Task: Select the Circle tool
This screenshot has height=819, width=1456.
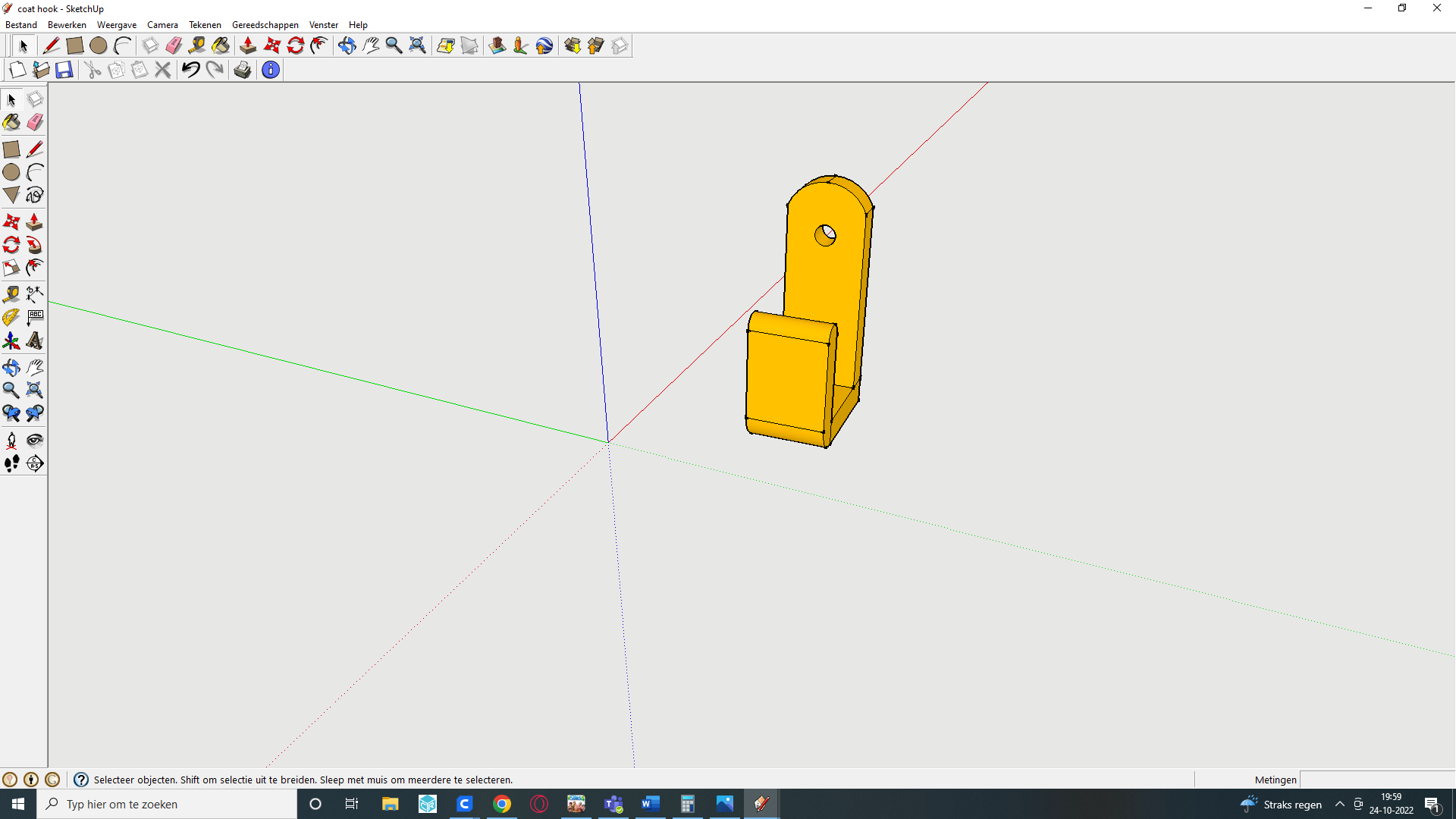Action: [11, 172]
